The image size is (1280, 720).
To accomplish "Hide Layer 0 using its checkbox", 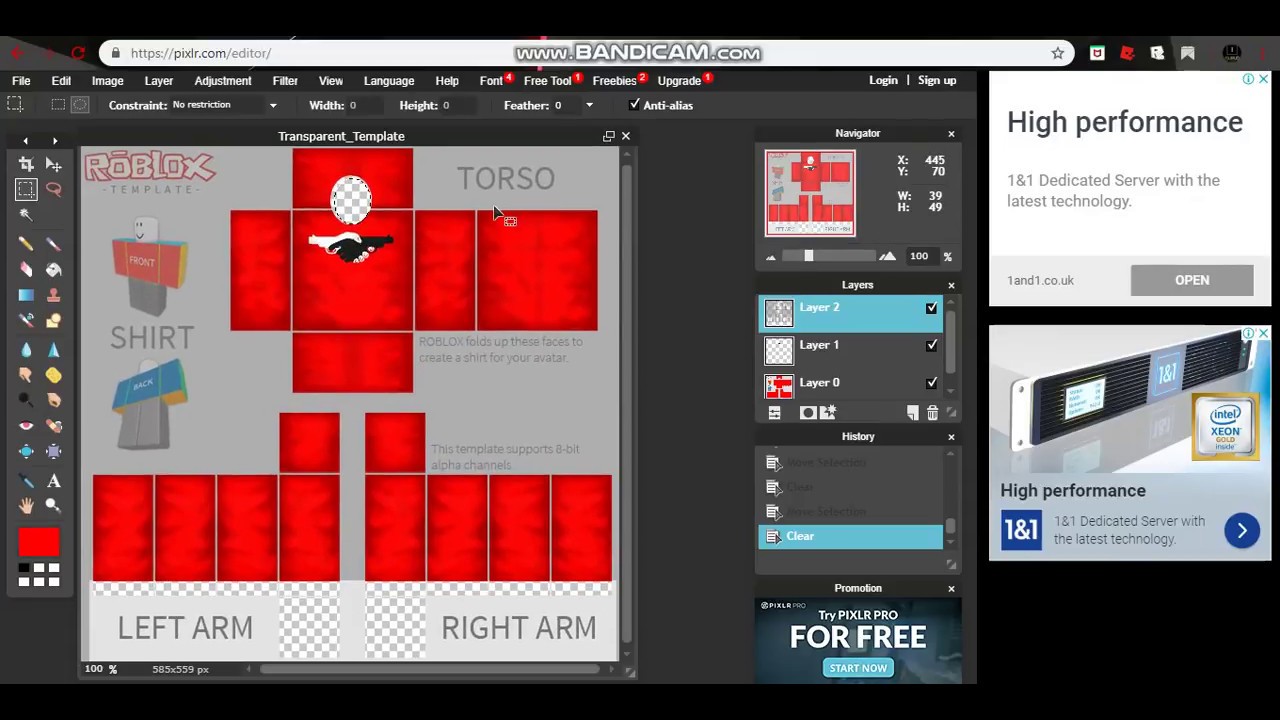I will point(932,383).
